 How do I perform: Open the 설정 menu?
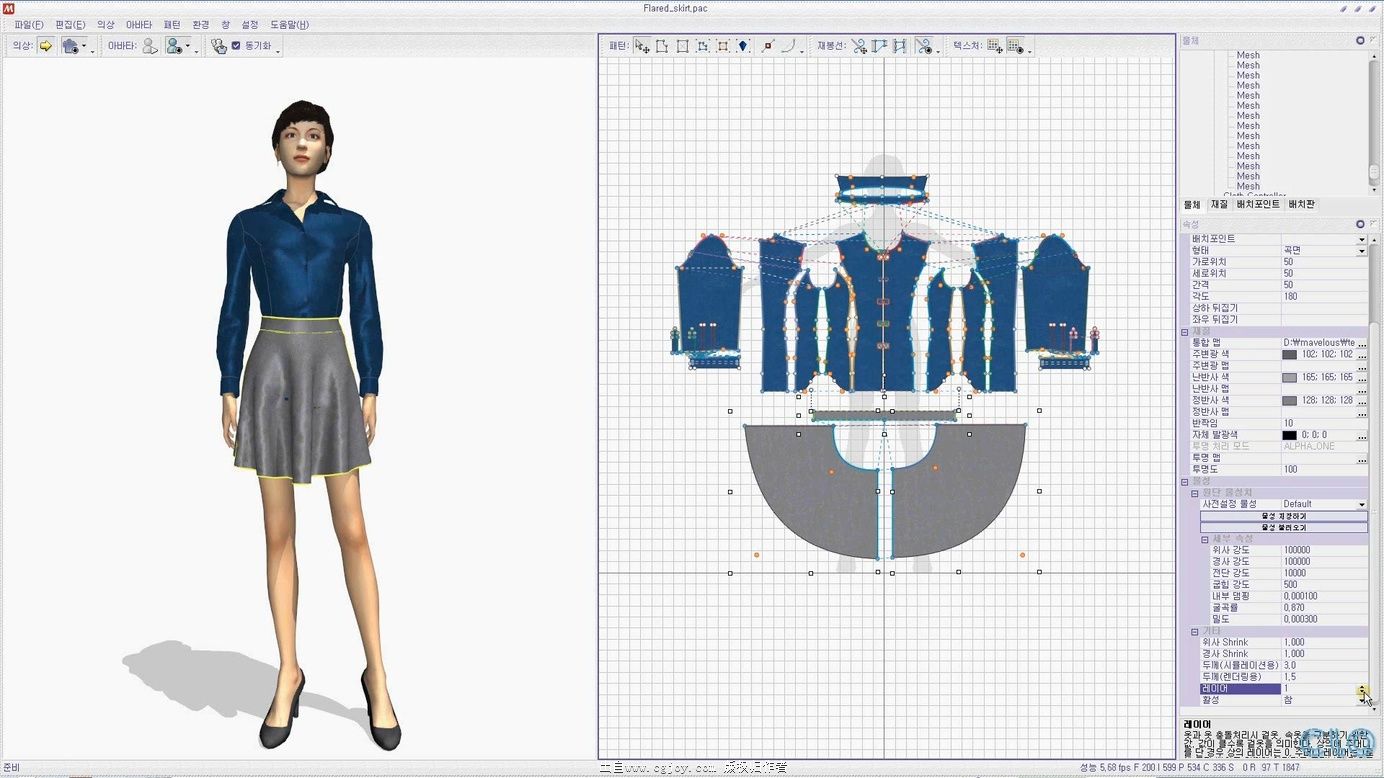250,24
